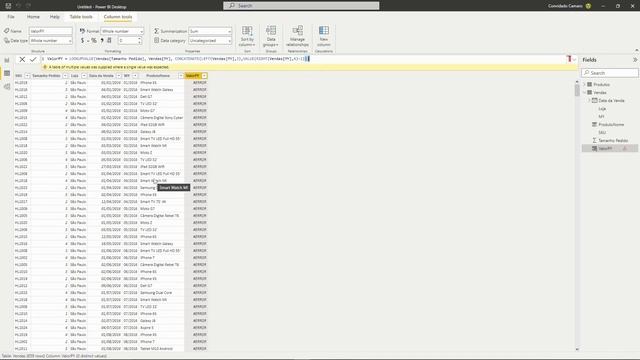Screen dimensions: 640x360
Task: Click the Tamanho Pedido column header
Action: [x=46, y=76]
